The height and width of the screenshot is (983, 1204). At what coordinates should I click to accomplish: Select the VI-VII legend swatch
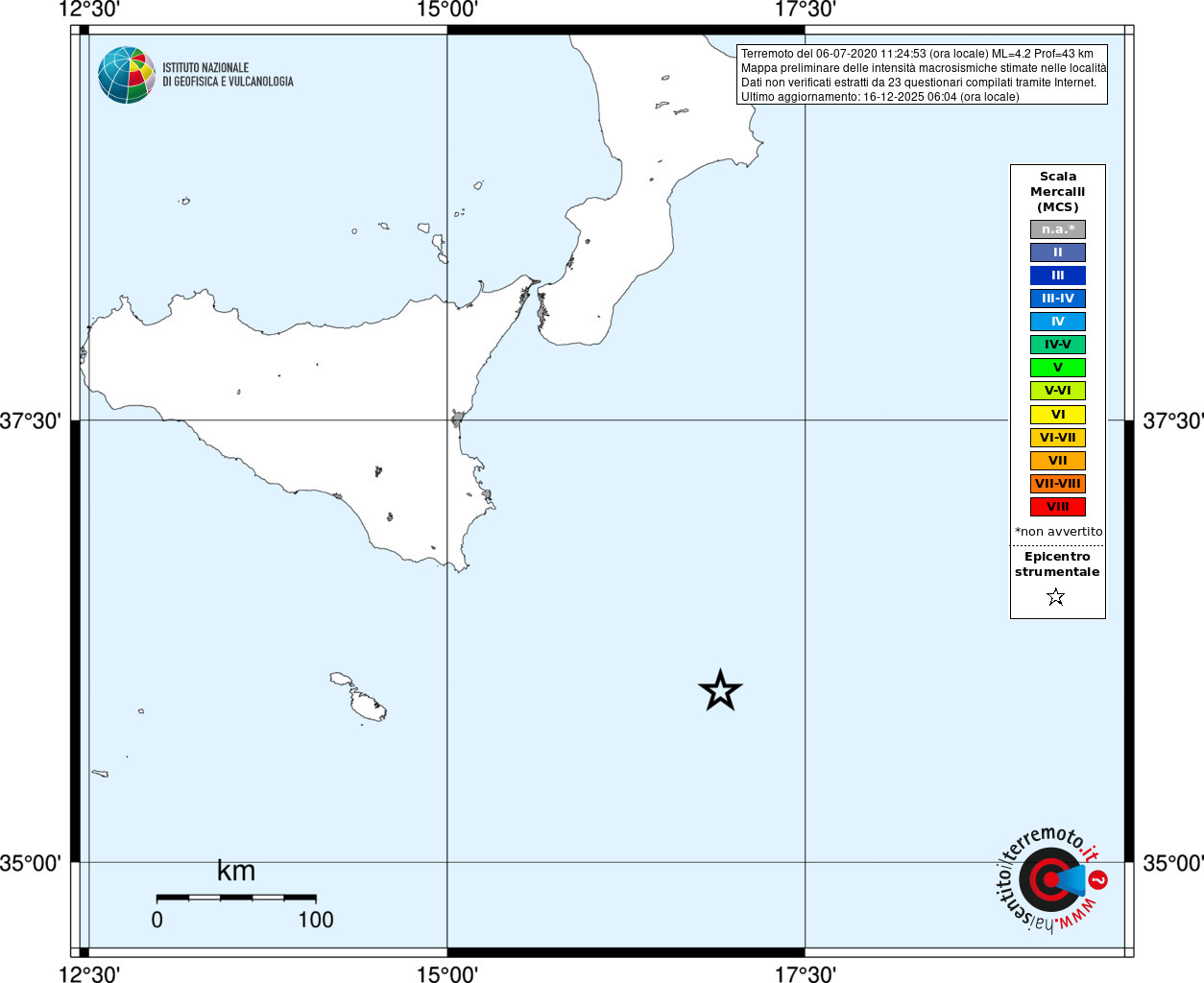[x=1058, y=438]
